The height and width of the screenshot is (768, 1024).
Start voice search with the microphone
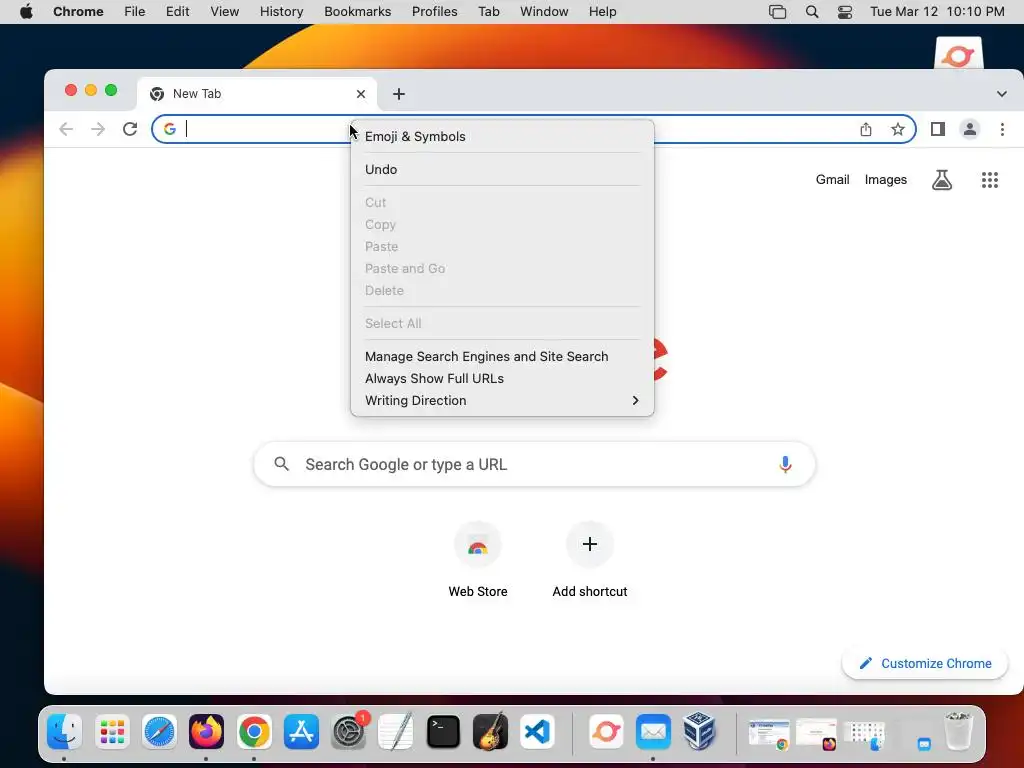(x=786, y=464)
